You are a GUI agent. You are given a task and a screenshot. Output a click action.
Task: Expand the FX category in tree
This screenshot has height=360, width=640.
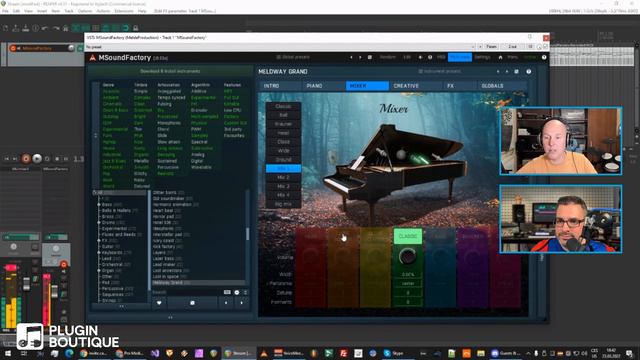pyautogui.click(x=99, y=241)
